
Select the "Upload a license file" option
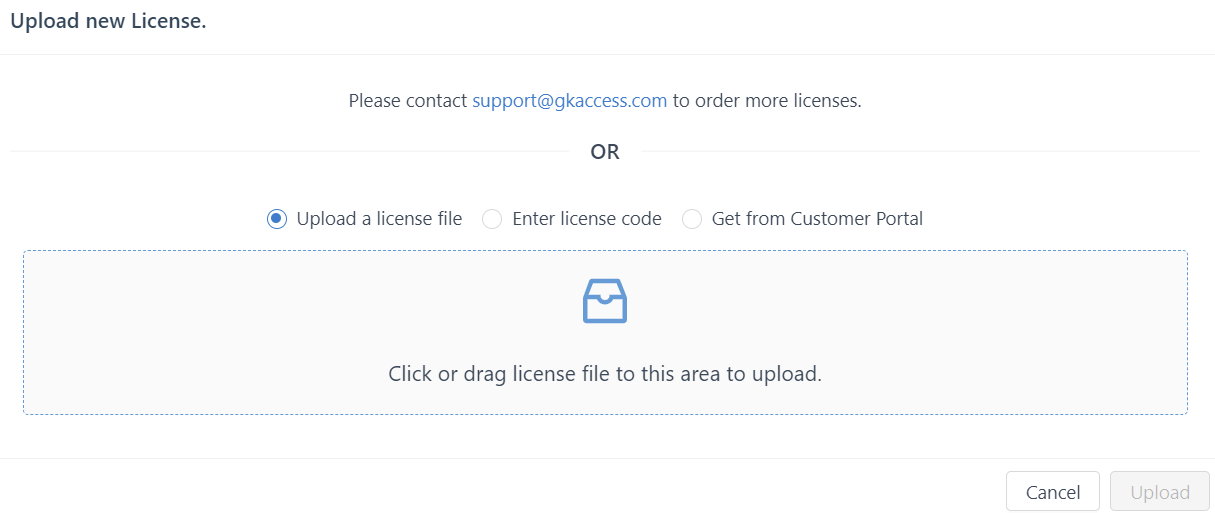365,219
